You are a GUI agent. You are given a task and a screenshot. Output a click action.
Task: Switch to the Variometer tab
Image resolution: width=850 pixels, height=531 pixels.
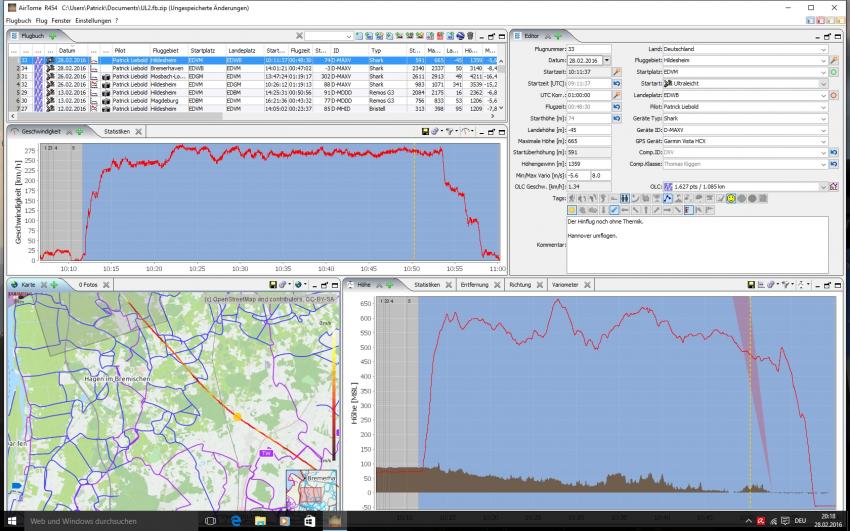point(566,285)
